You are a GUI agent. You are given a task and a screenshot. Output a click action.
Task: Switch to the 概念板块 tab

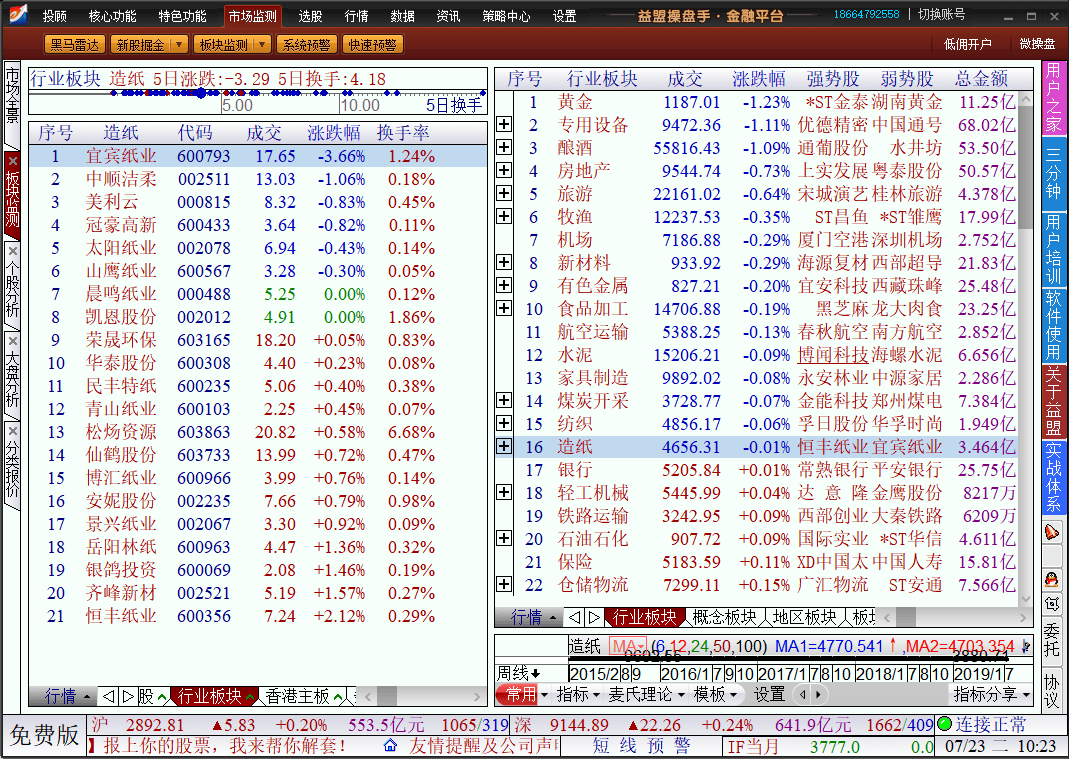coord(724,617)
